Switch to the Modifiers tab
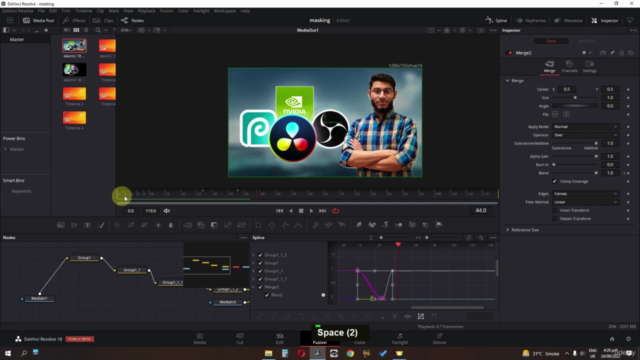Image resolution: width=640 pixels, height=360 pixels. (x=587, y=41)
